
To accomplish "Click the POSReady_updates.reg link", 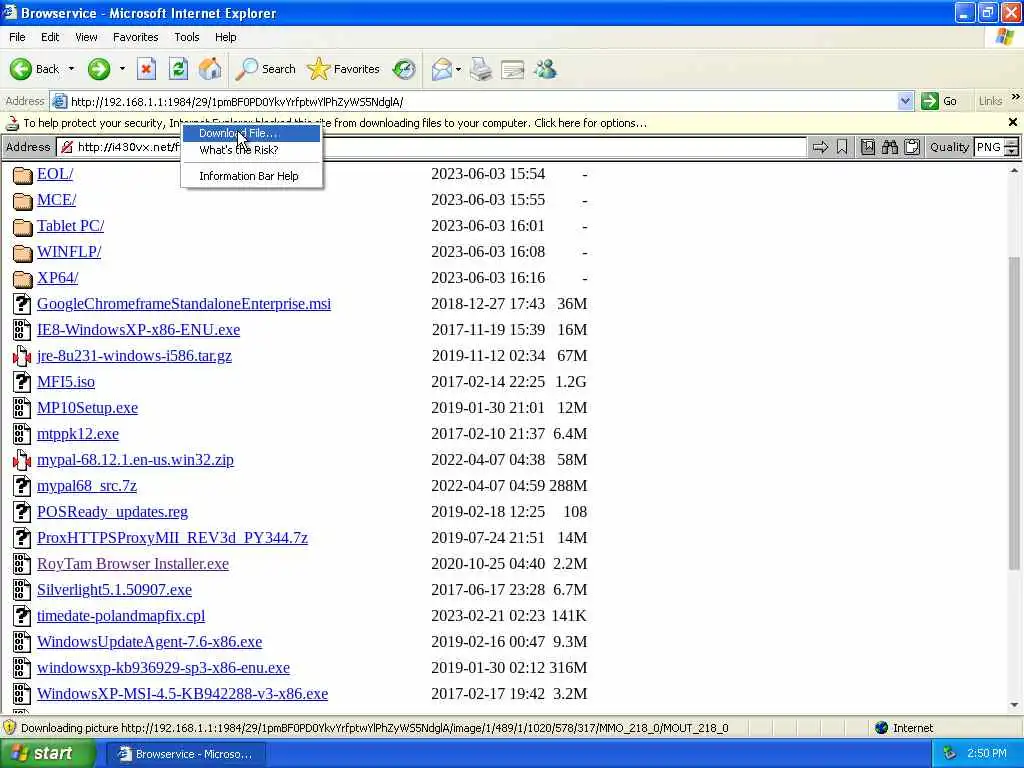I will click(112, 512).
